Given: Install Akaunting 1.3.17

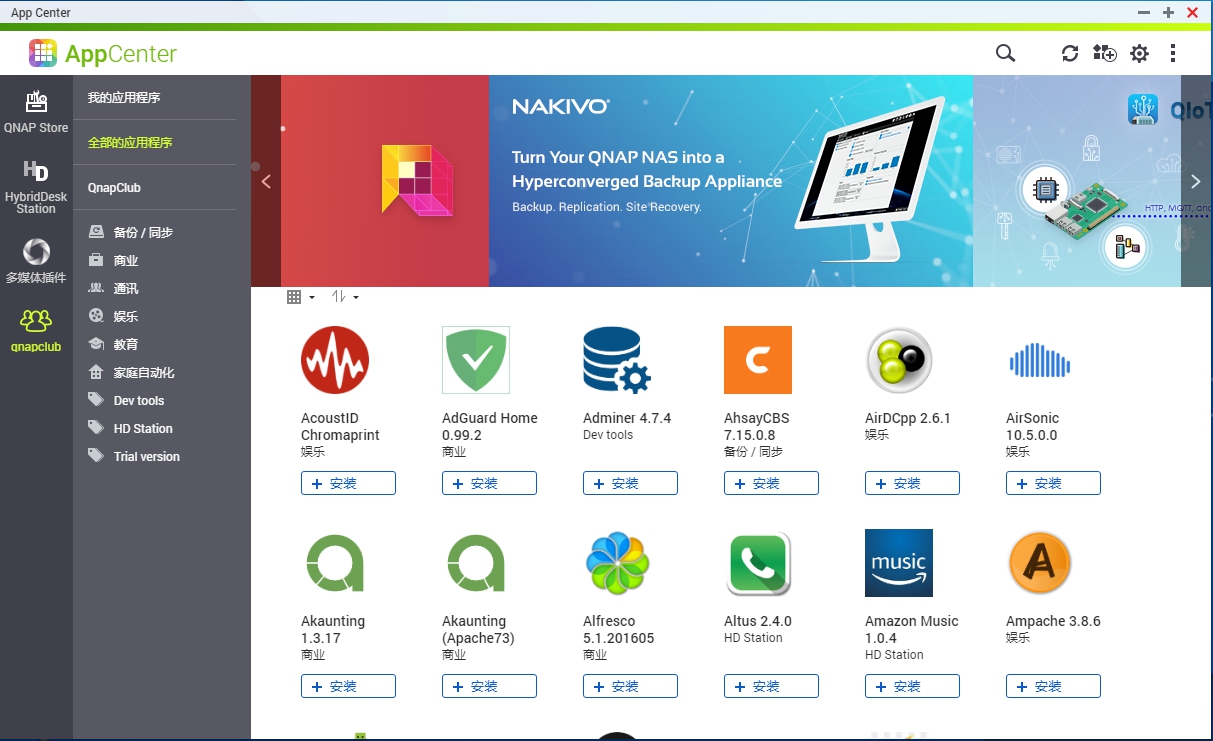Looking at the screenshot, I should (x=348, y=686).
